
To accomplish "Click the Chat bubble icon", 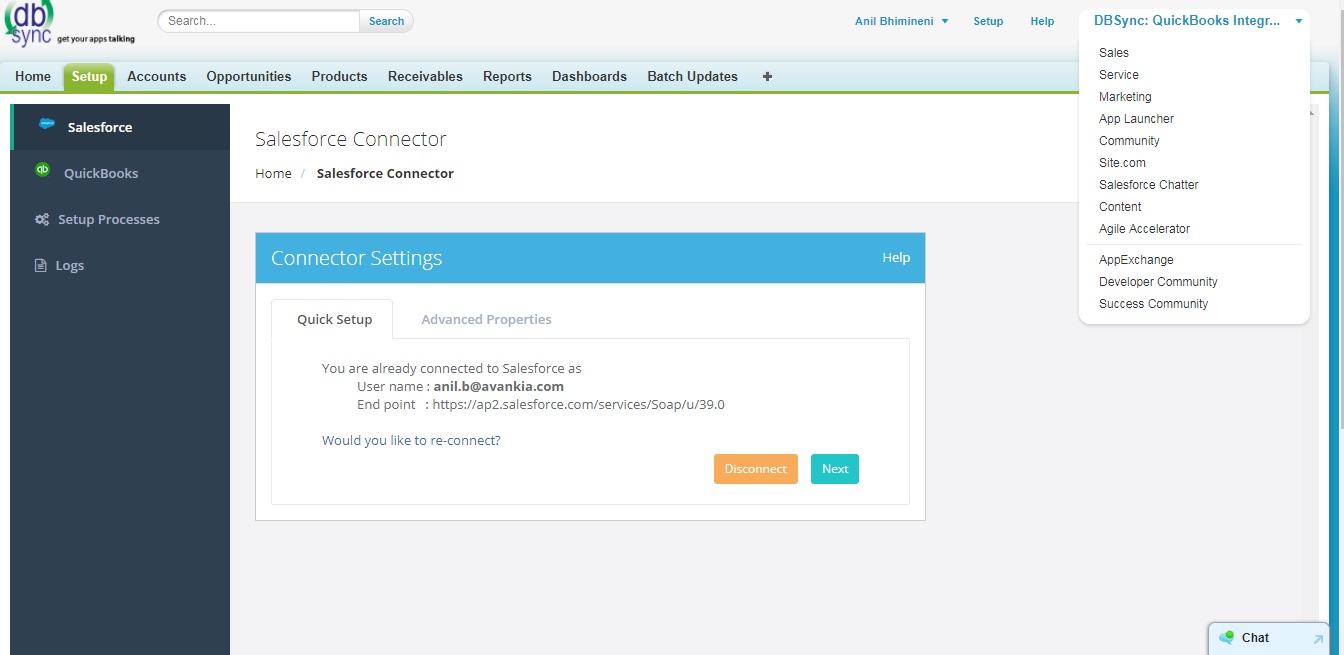I will (1226, 638).
